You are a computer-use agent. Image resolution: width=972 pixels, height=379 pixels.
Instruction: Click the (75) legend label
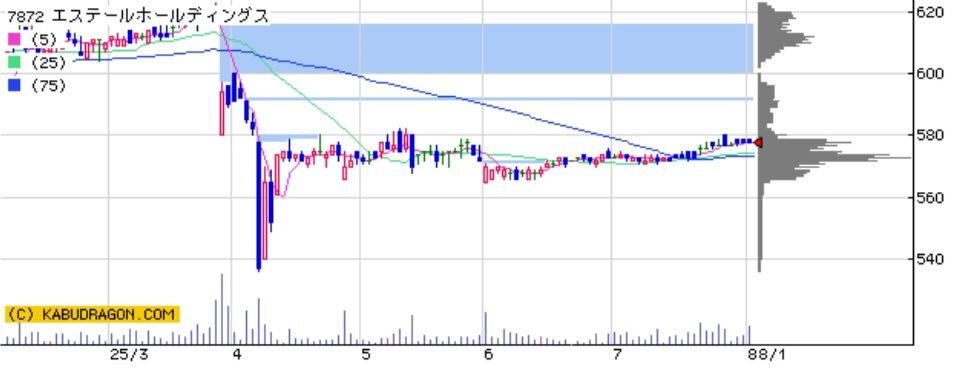(48, 86)
